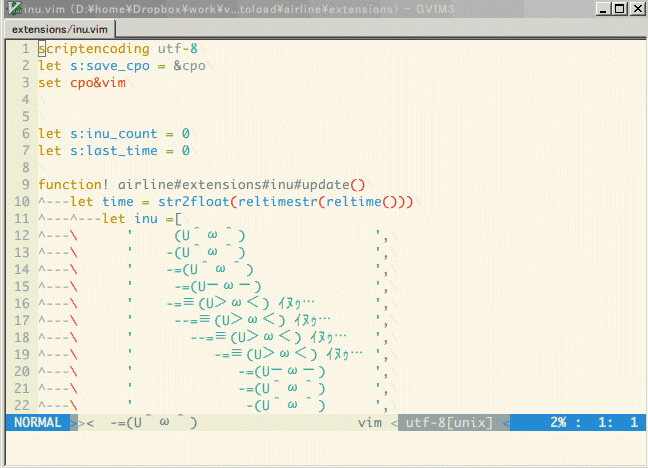
Task: Click 's:inu_count' on line 6
Action: coord(114,134)
